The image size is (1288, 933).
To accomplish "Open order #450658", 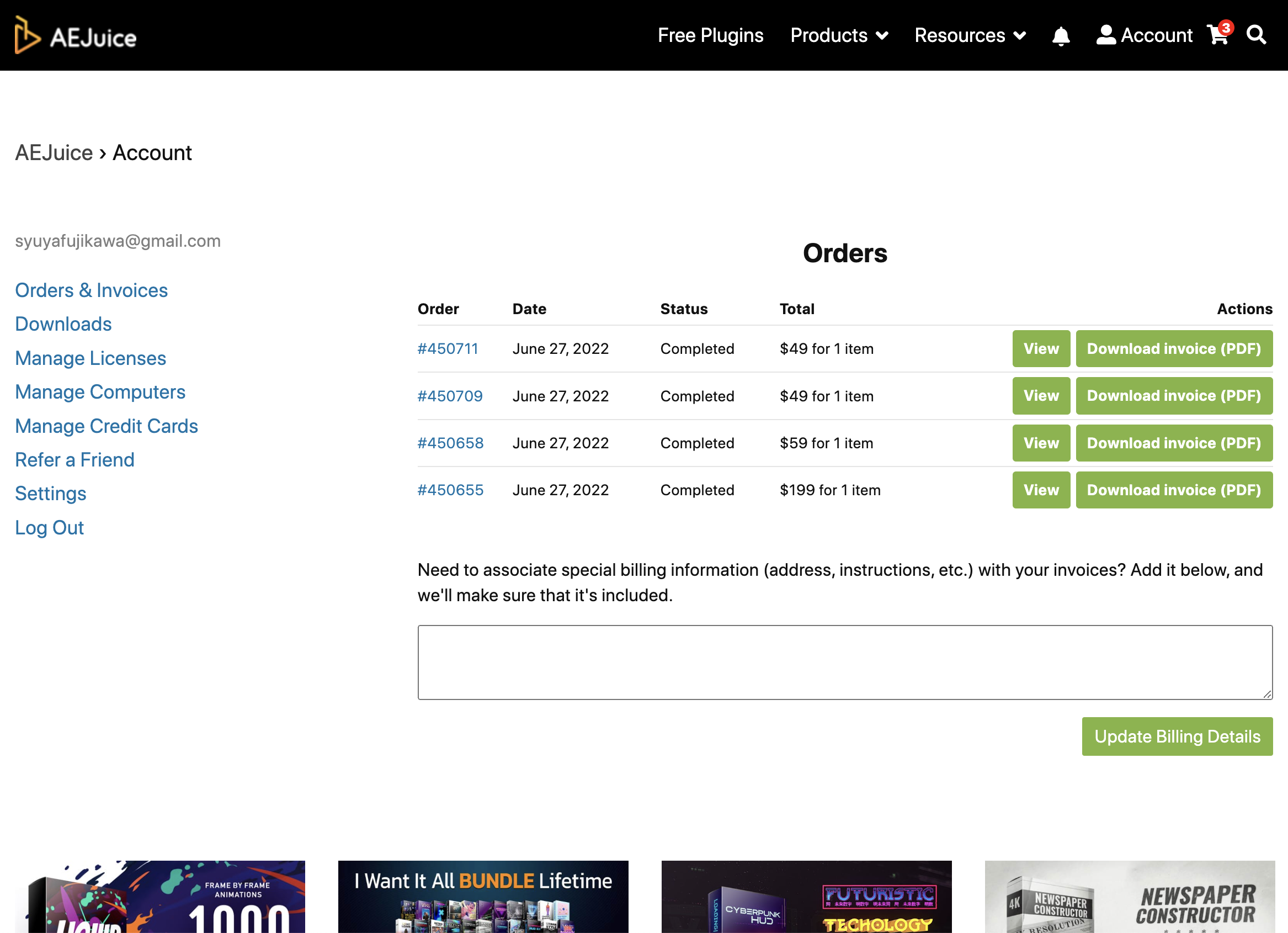I will pyautogui.click(x=450, y=443).
